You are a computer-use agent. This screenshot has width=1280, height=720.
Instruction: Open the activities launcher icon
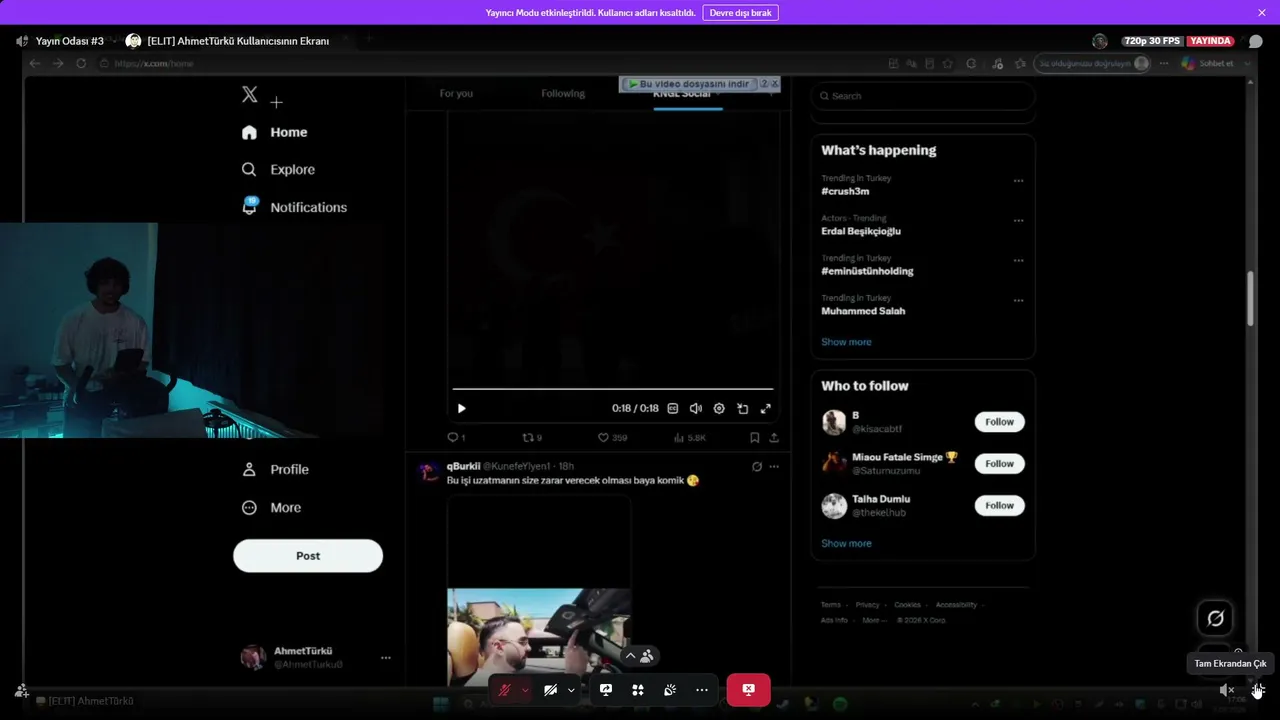click(638, 690)
